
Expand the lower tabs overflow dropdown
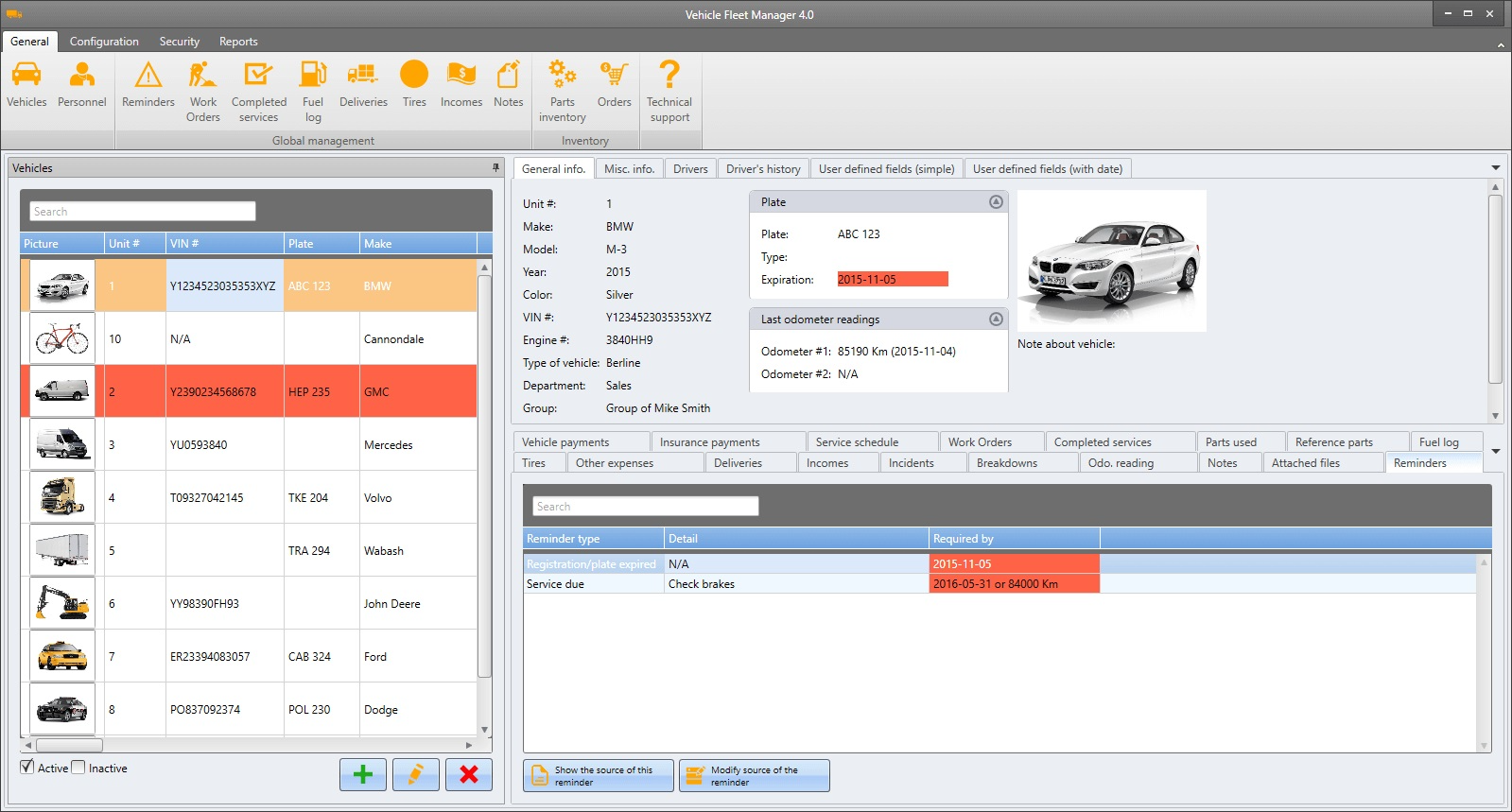(1496, 451)
